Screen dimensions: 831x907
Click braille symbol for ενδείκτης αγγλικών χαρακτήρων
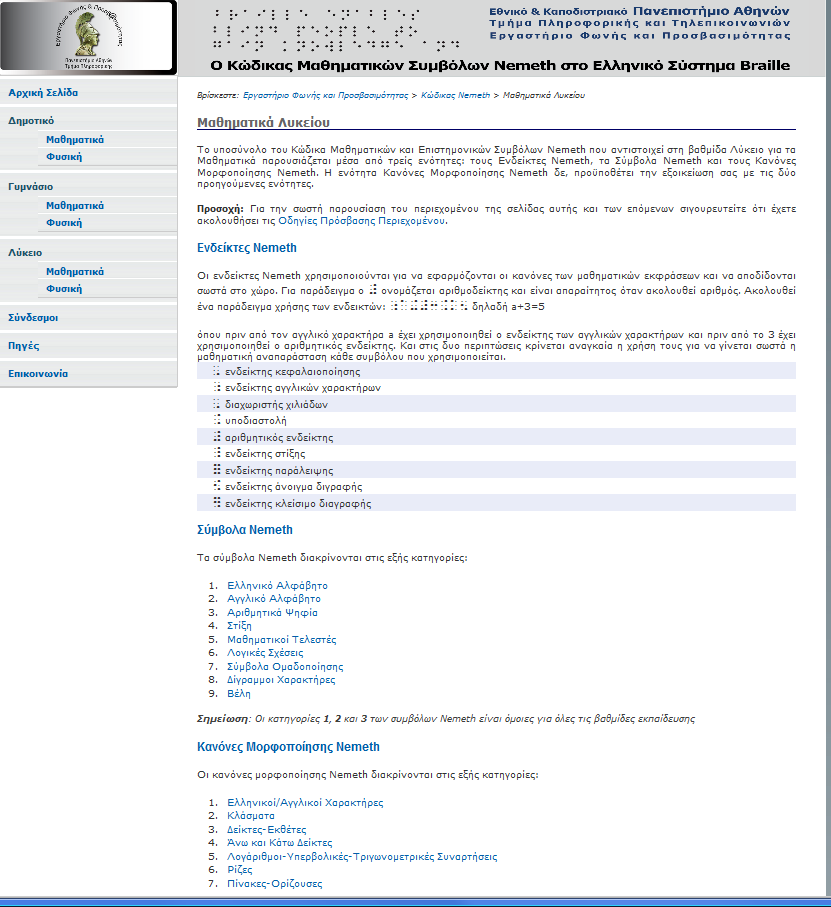pyautogui.click(x=216, y=388)
